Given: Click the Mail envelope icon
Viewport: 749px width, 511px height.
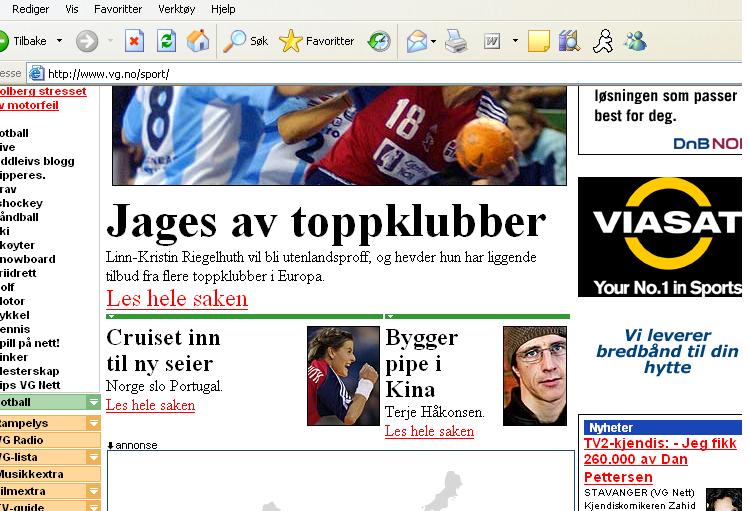Looking at the screenshot, I should 417,42.
